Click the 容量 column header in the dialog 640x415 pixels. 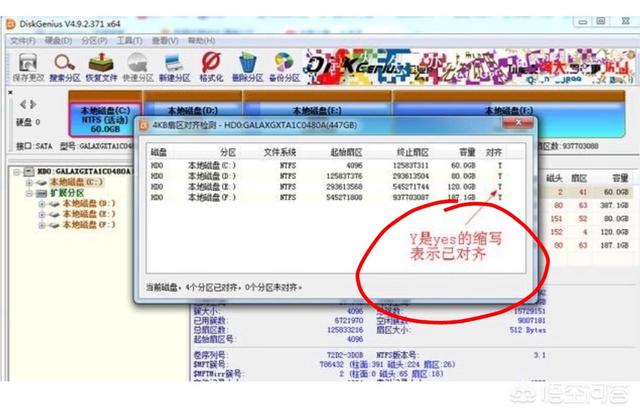click(x=467, y=152)
